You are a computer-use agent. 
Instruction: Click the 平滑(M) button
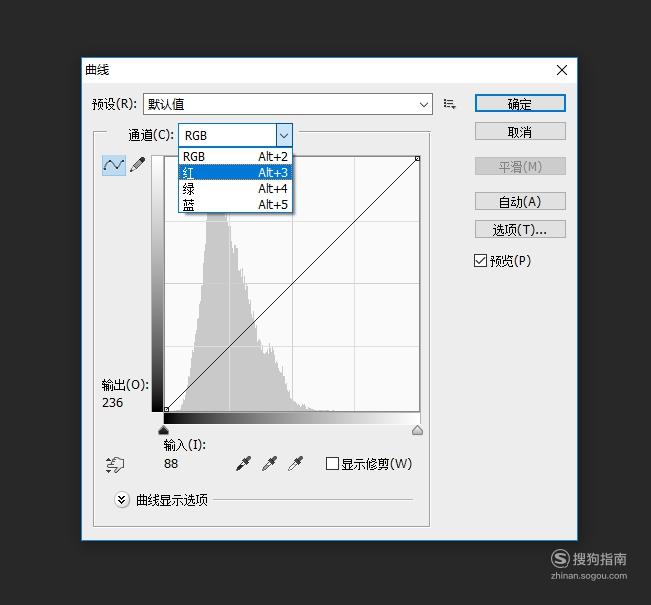(x=520, y=167)
